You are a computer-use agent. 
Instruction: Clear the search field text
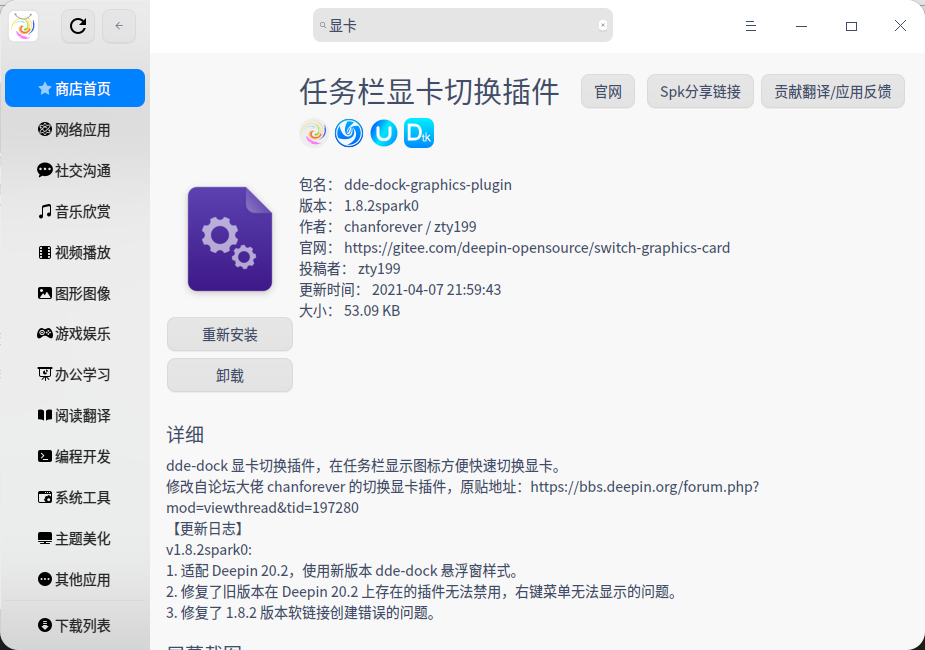pos(602,25)
